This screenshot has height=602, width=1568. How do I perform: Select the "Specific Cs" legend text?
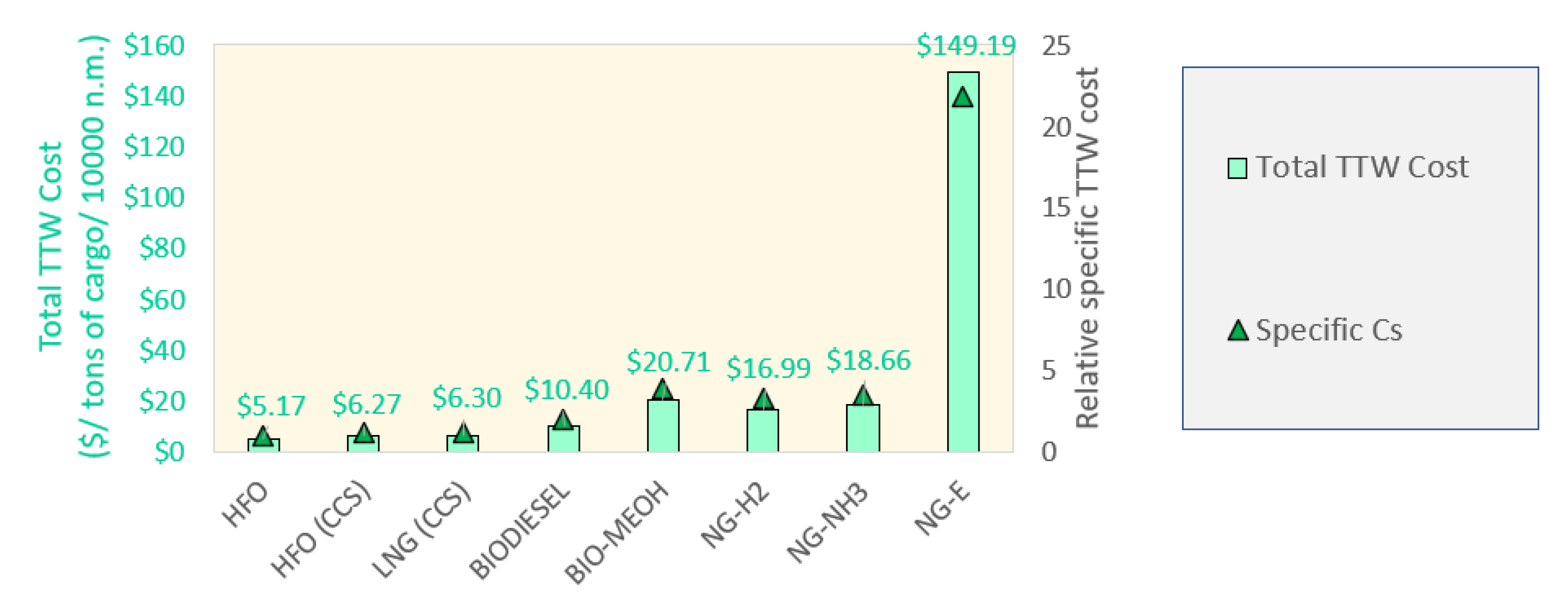click(x=1329, y=331)
